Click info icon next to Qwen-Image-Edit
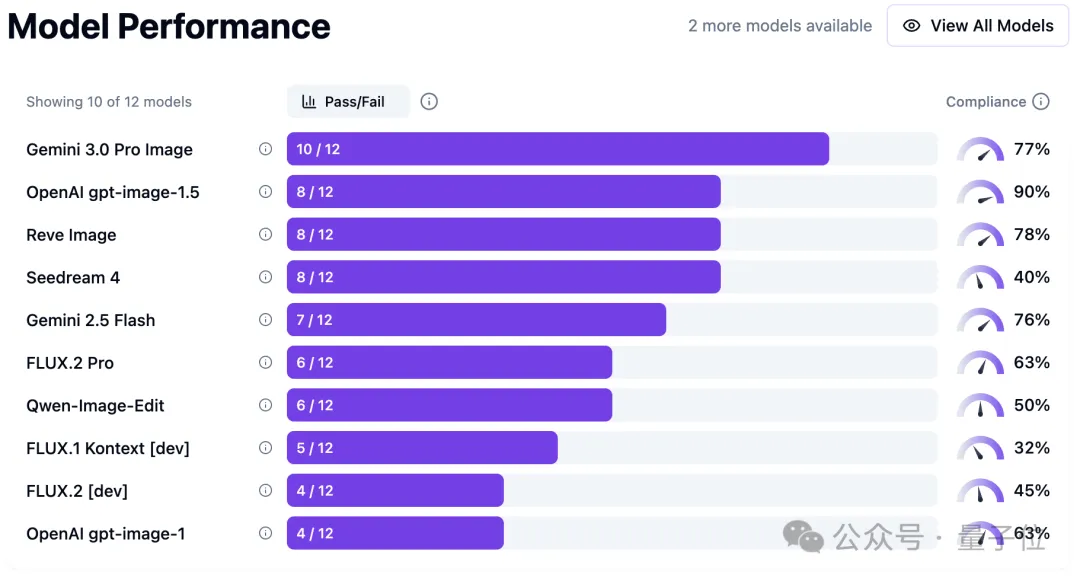The image size is (1080, 581). [265, 405]
